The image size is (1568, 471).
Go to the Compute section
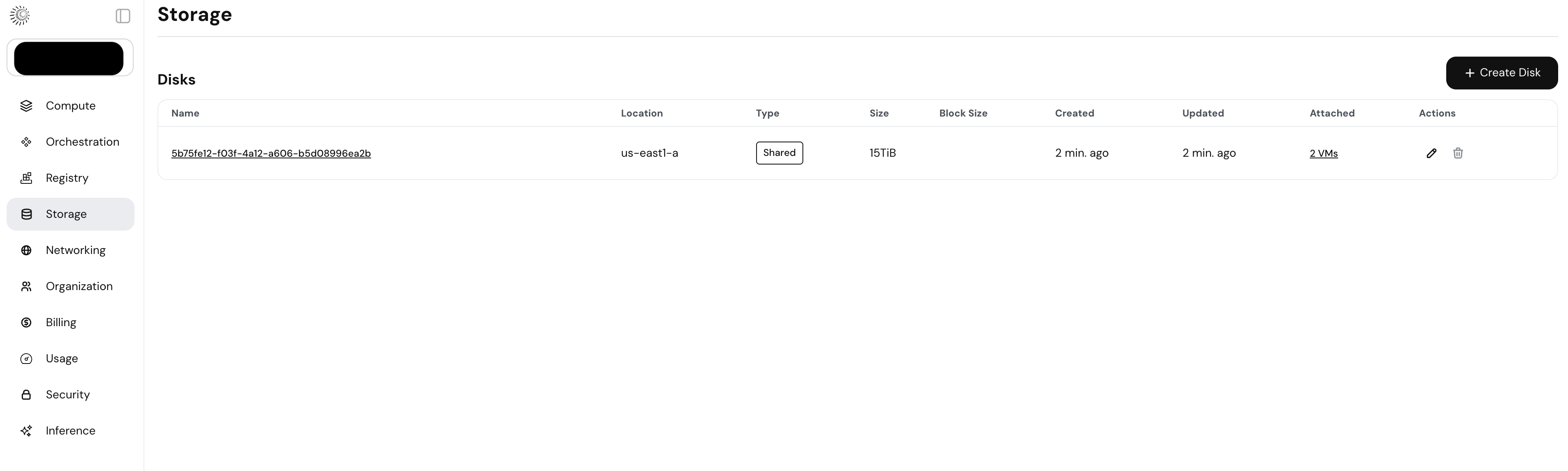point(71,106)
